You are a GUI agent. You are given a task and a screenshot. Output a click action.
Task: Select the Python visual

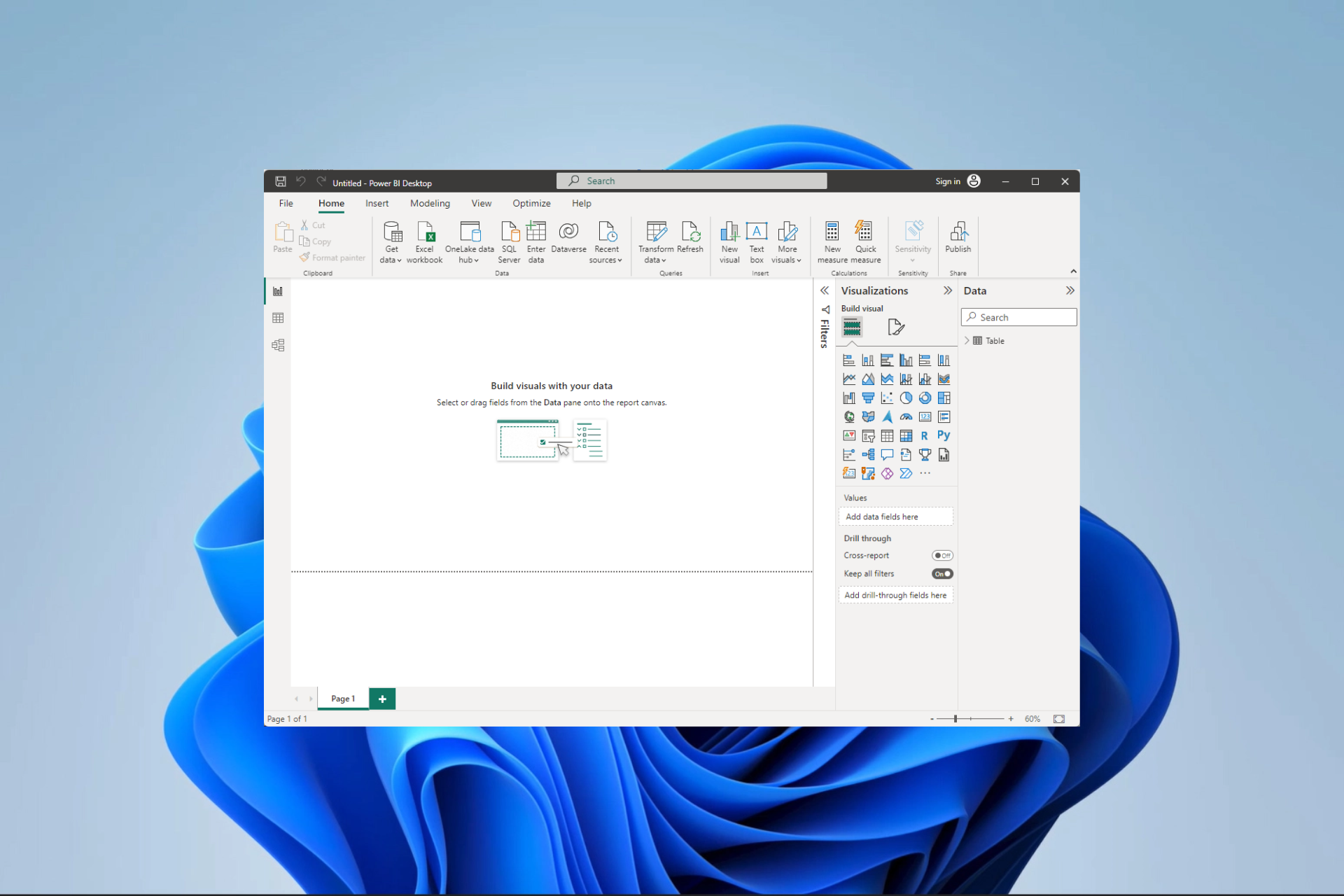tap(944, 436)
